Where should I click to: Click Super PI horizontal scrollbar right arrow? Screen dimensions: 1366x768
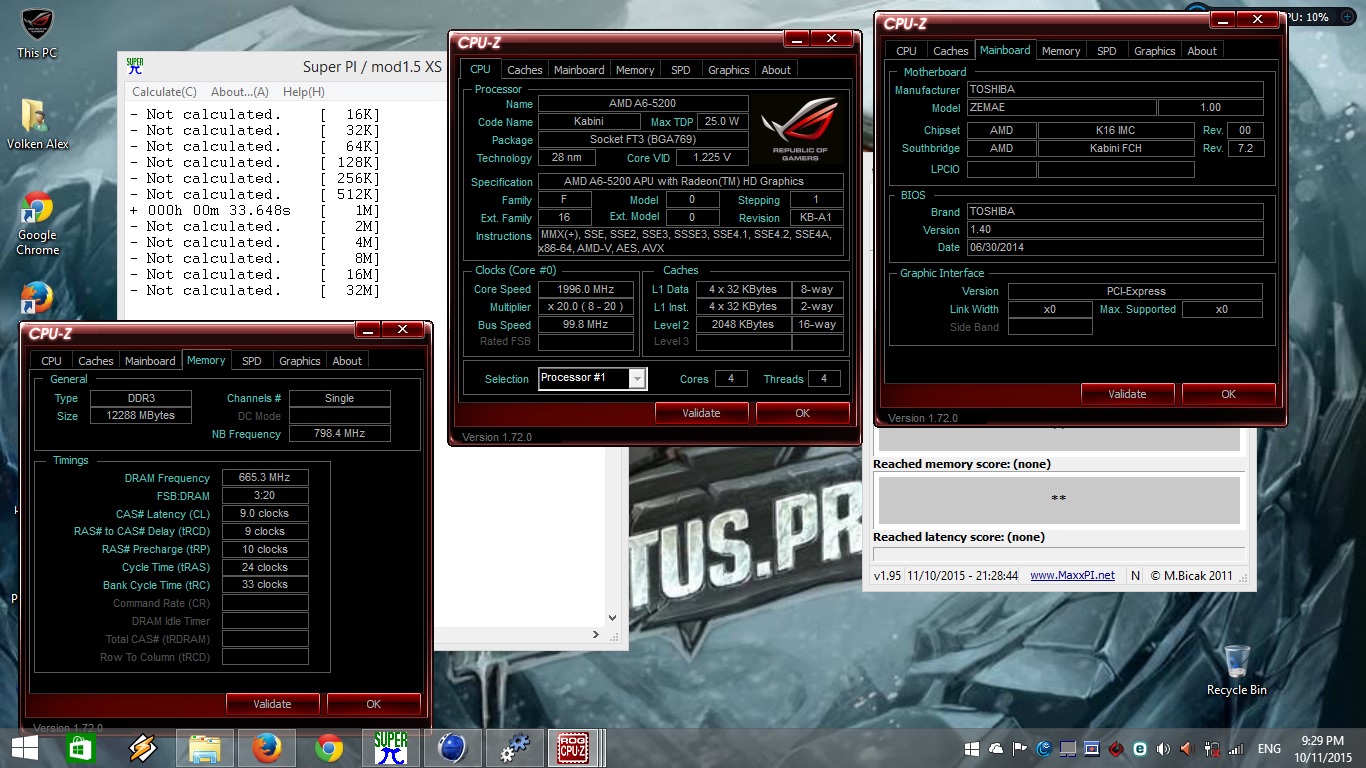click(597, 635)
